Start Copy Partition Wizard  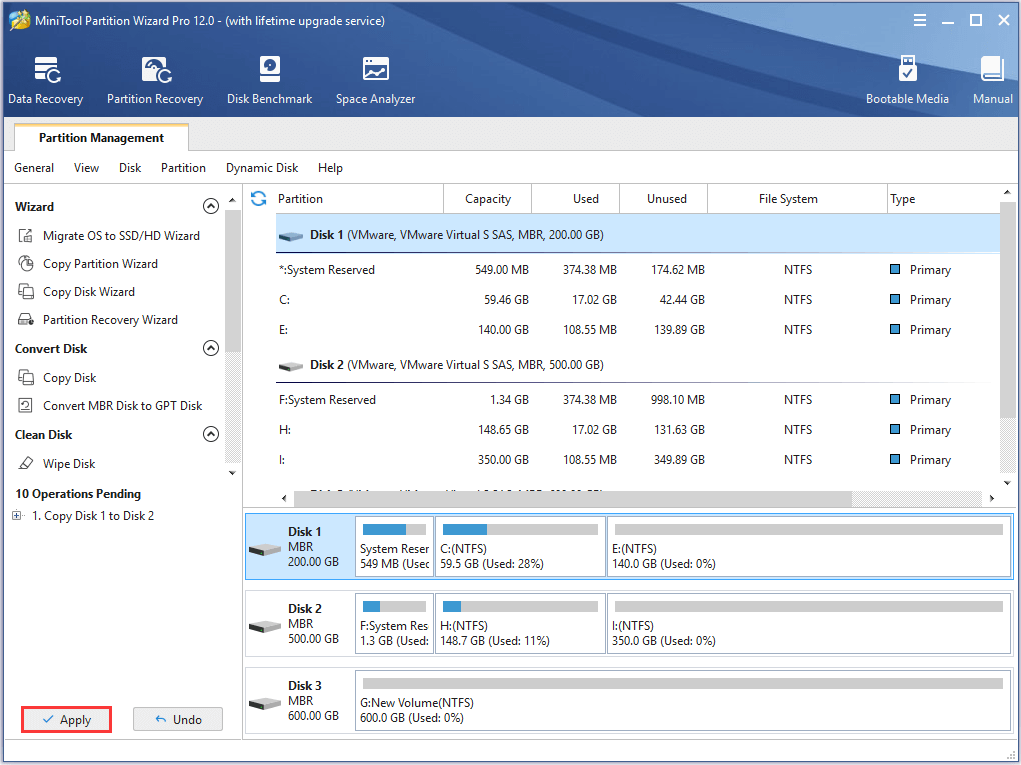pyautogui.click(x=88, y=264)
